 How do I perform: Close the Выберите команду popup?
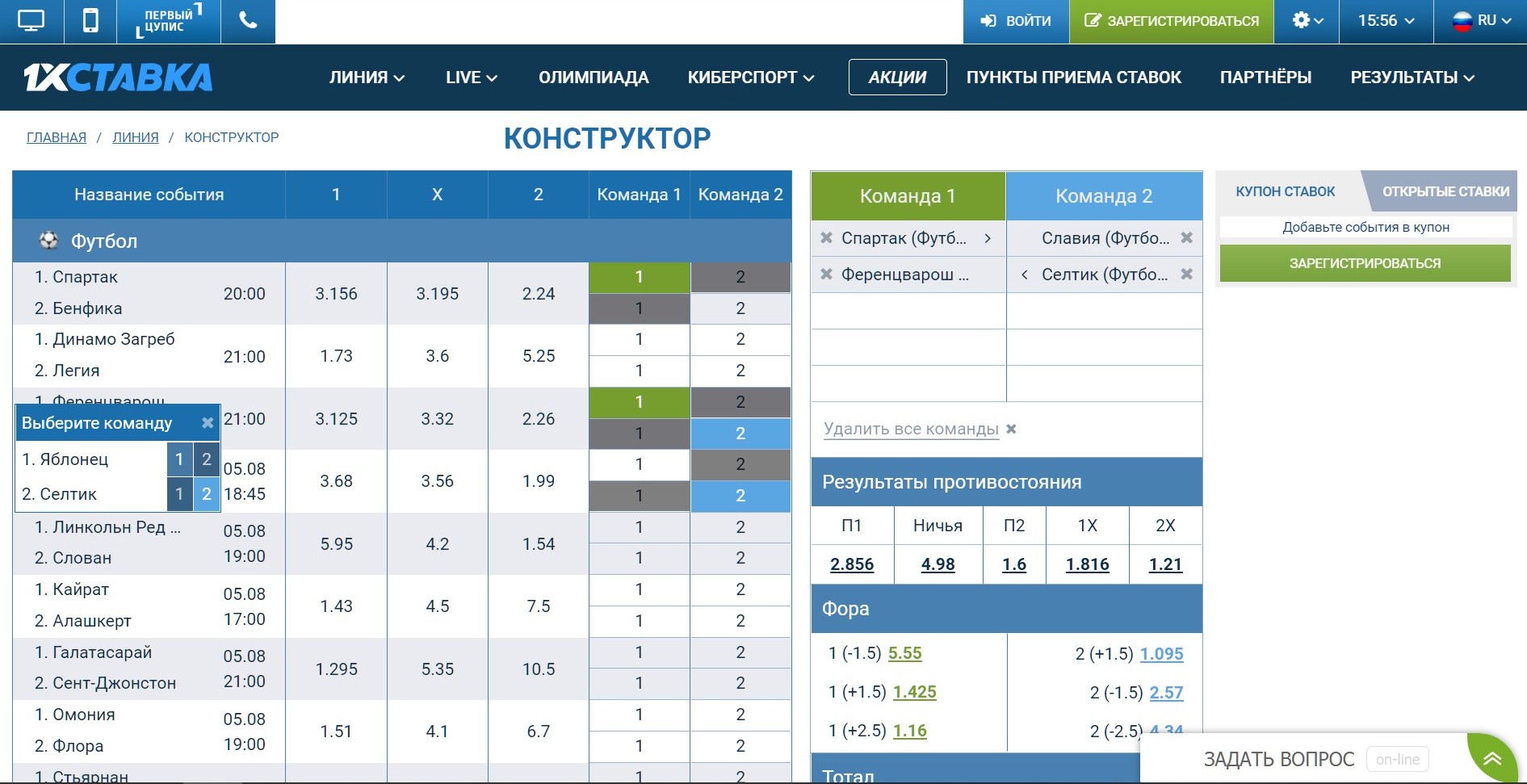(x=208, y=423)
